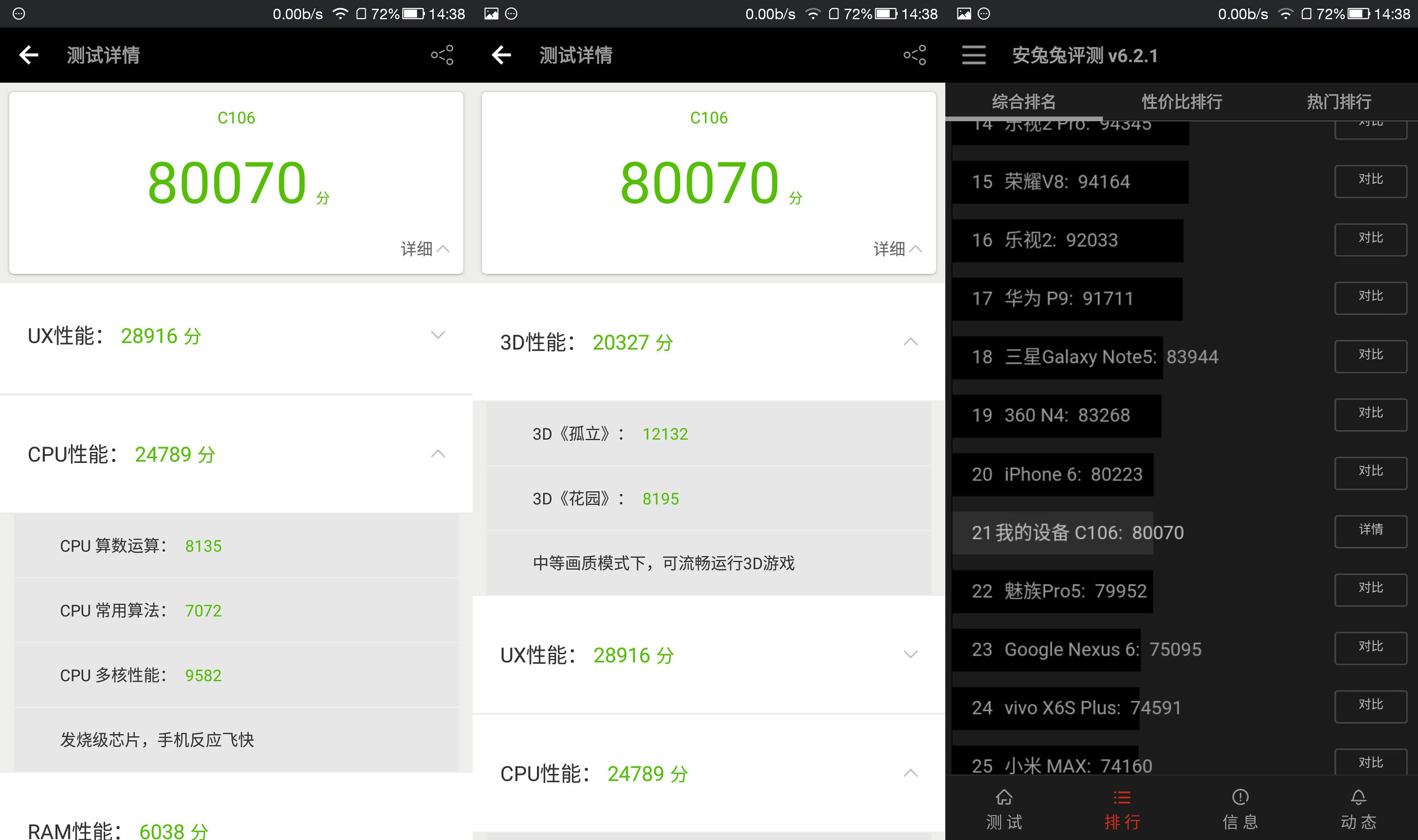The image size is (1418, 840).
Task: Tap 对比 button for 魅族Pro5
Action: (1371, 591)
